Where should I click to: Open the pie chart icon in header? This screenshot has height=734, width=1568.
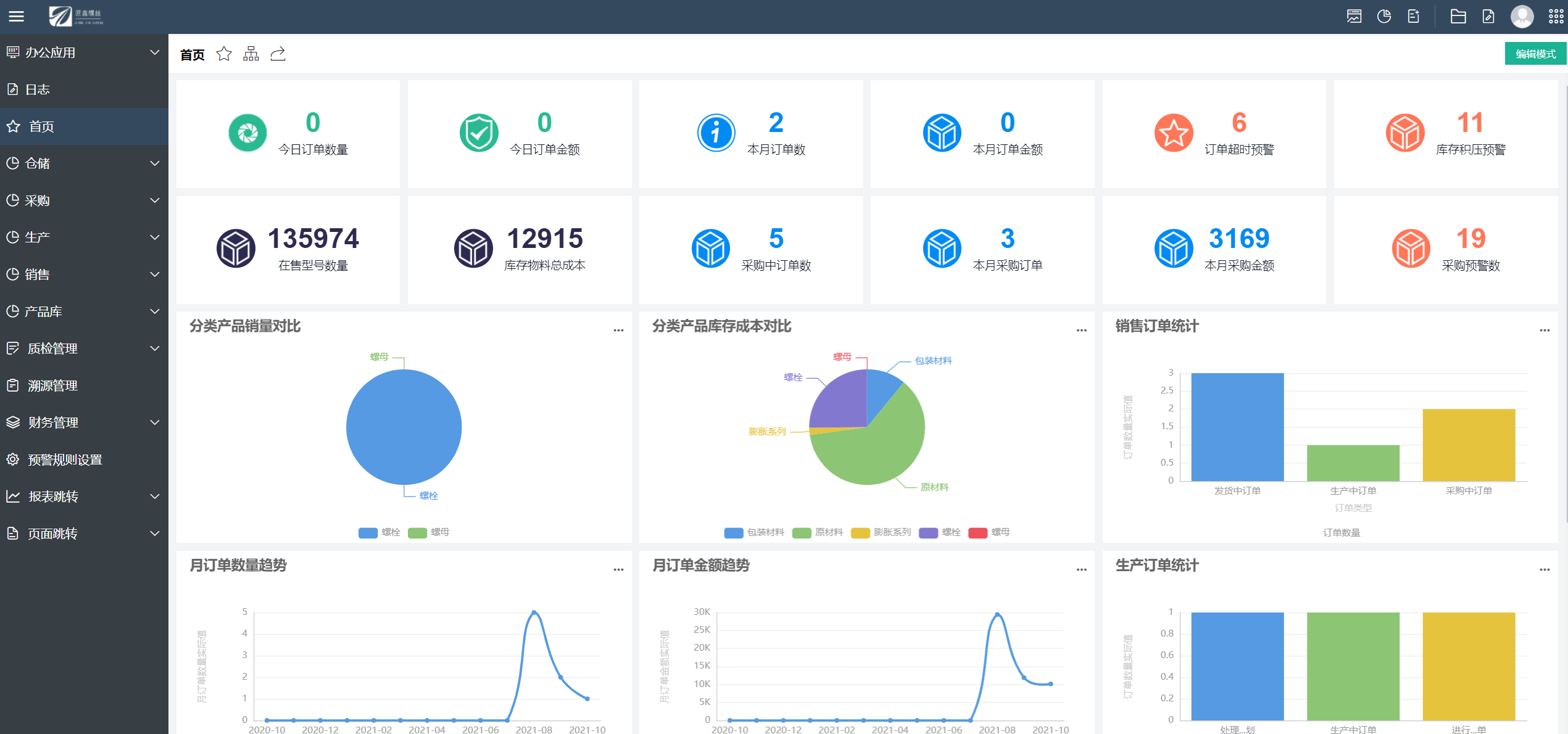pos(1384,17)
